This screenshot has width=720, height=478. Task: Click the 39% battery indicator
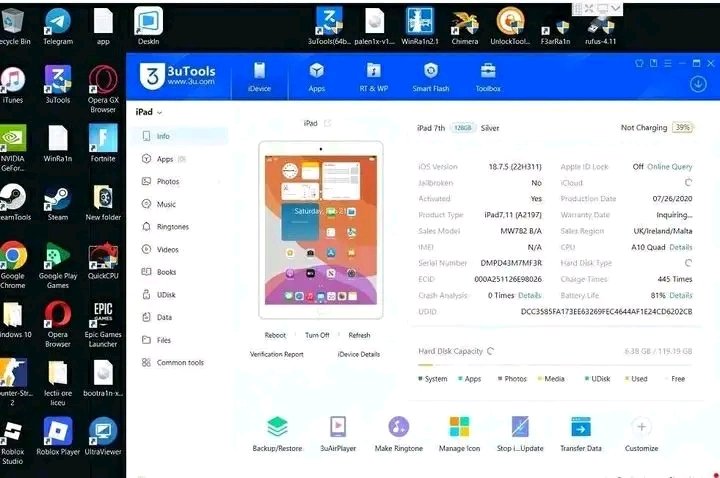click(682, 128)
